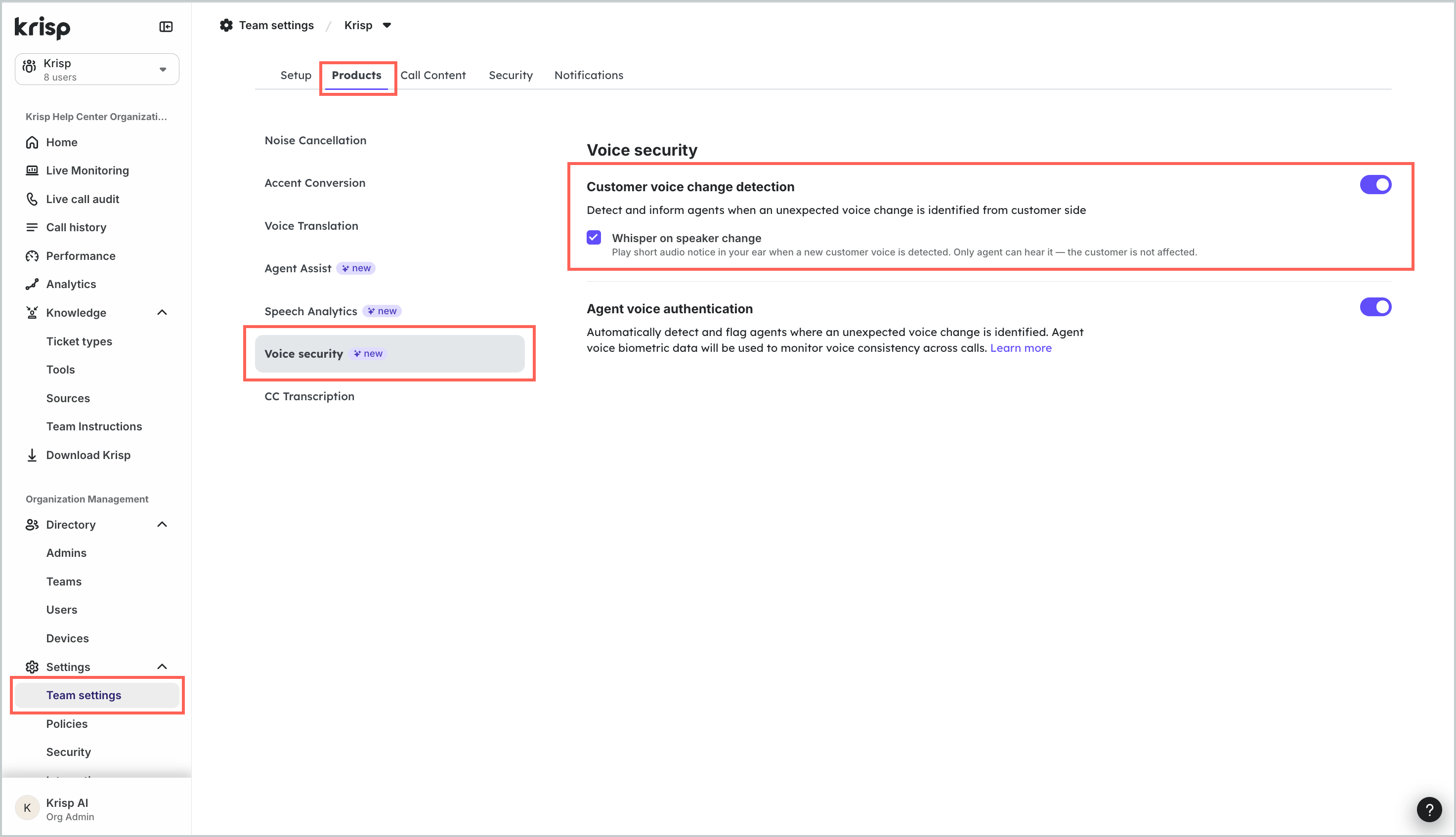Open the Security tab
The height and width of the screenshot is (837, 1456).
(511, 75)
